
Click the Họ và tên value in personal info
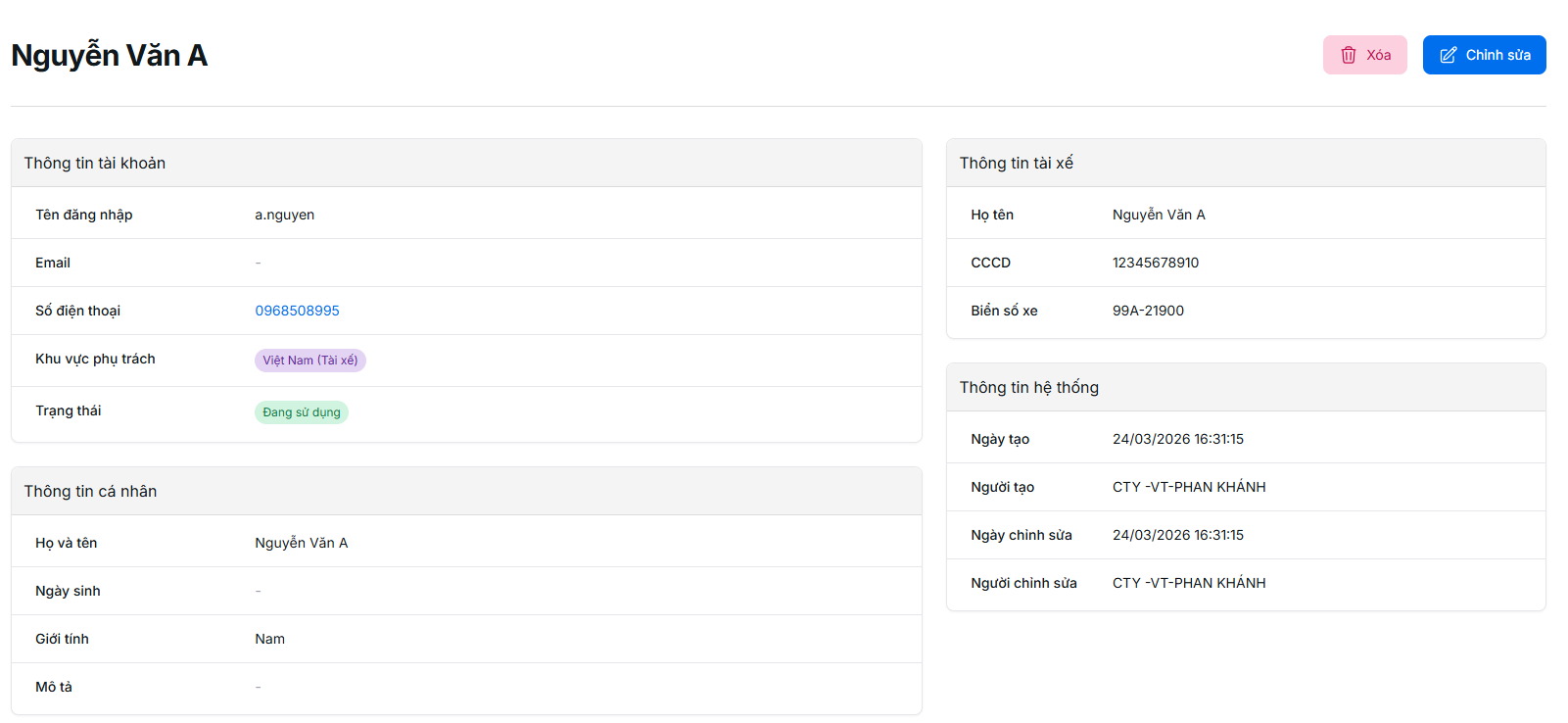tap(301, 543)
